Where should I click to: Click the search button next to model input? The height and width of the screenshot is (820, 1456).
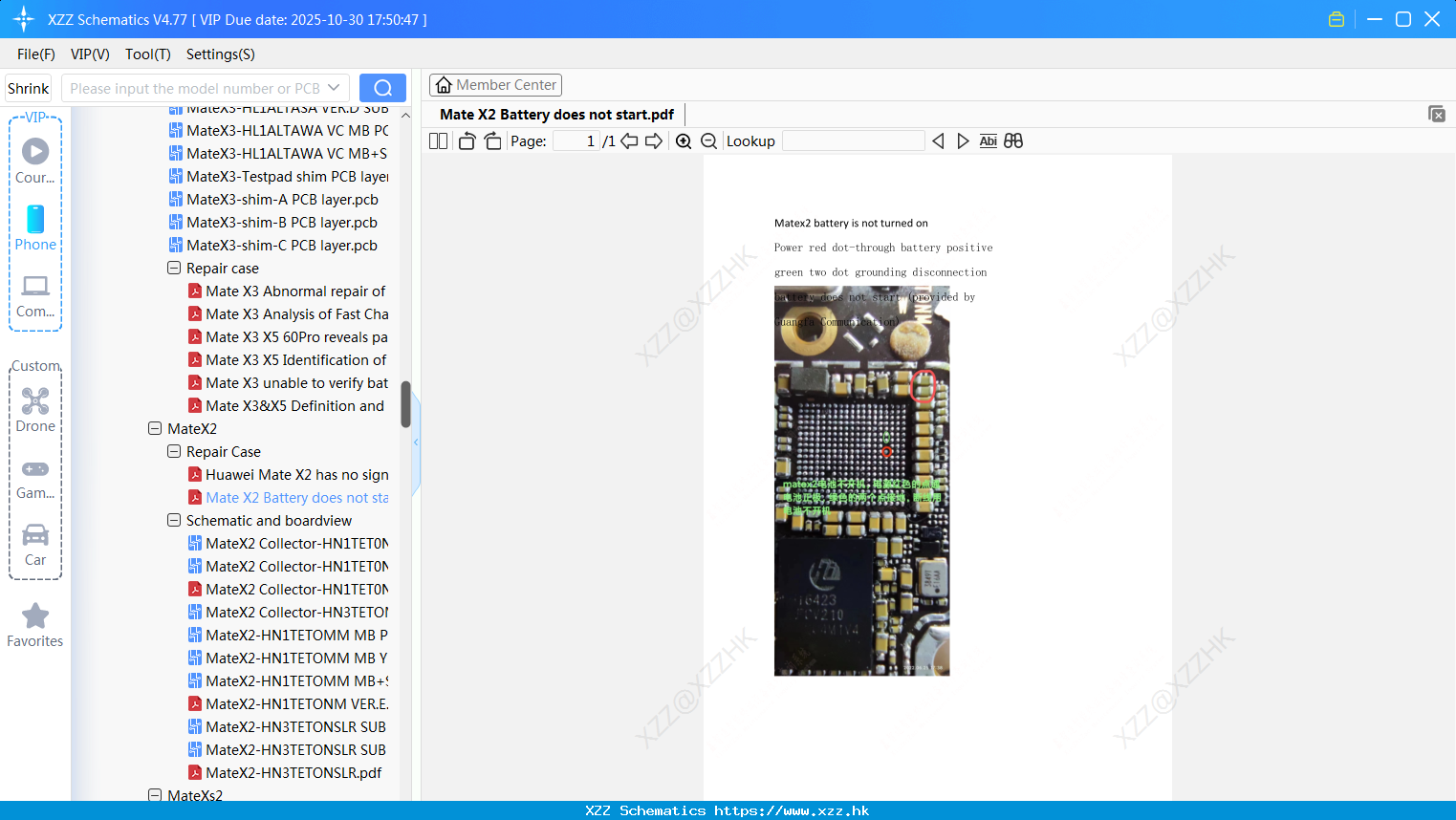[382, 88]
